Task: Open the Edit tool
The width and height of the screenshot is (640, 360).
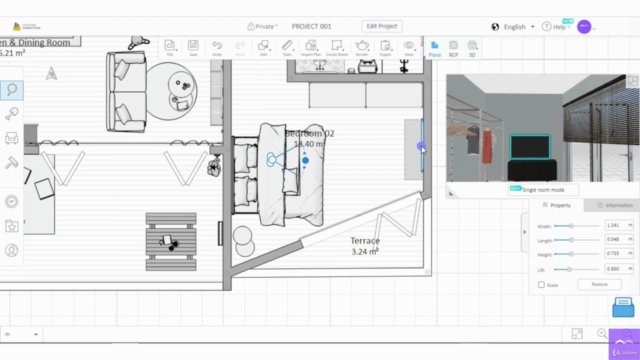Action: 264,48
